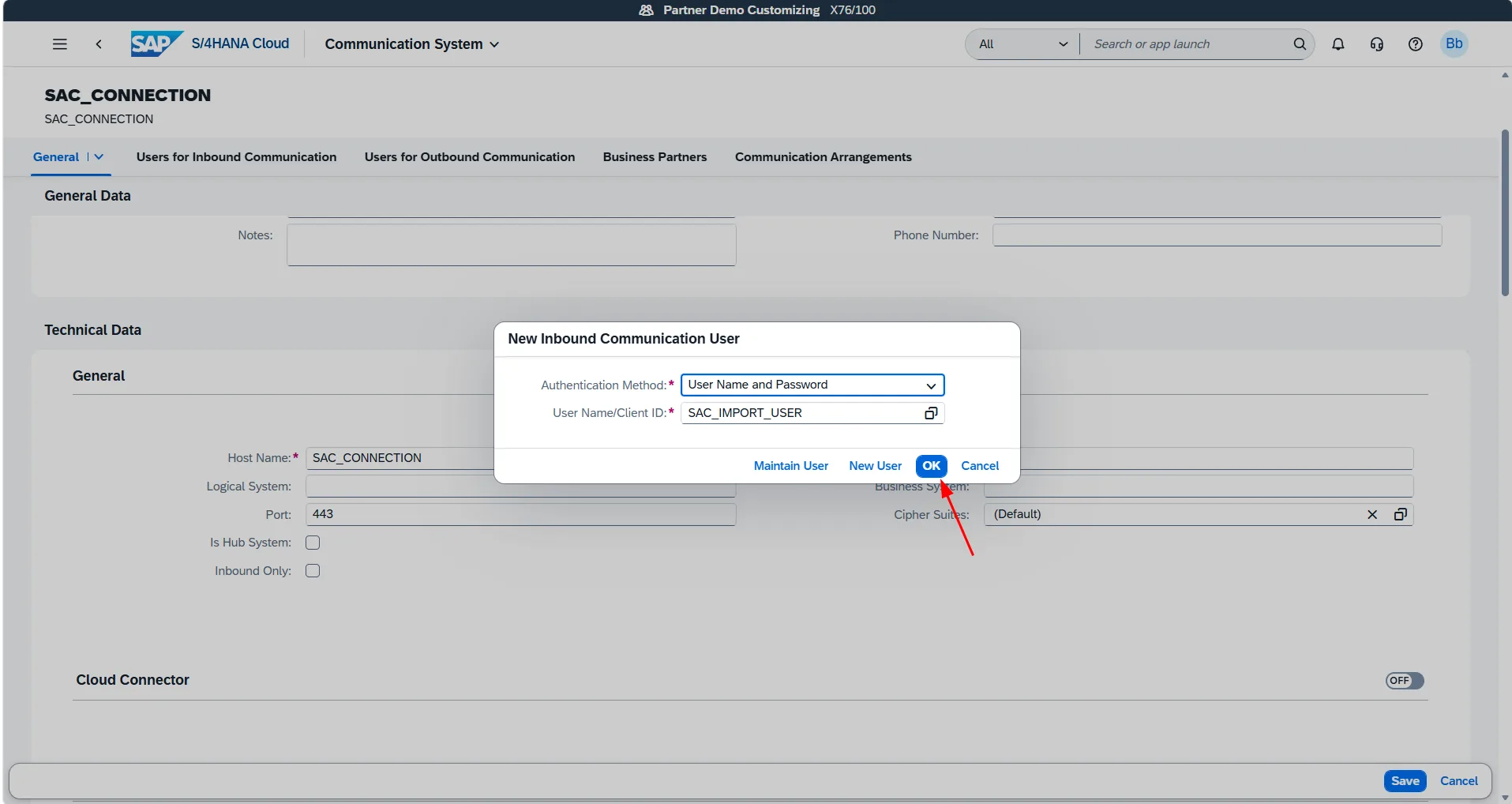This screenshot has width=1512, height=804.
Task: Click the Port field showing 443
Action: click(520, 514)
